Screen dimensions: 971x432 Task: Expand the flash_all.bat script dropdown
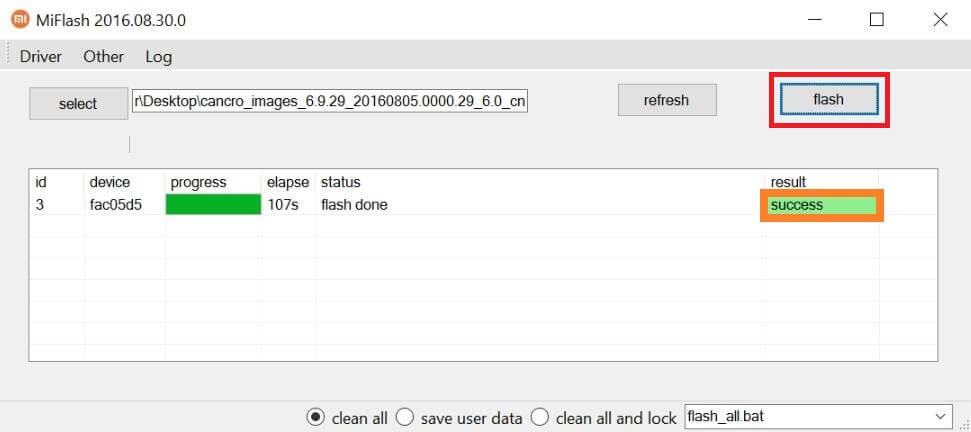click(x=941, y=415)
